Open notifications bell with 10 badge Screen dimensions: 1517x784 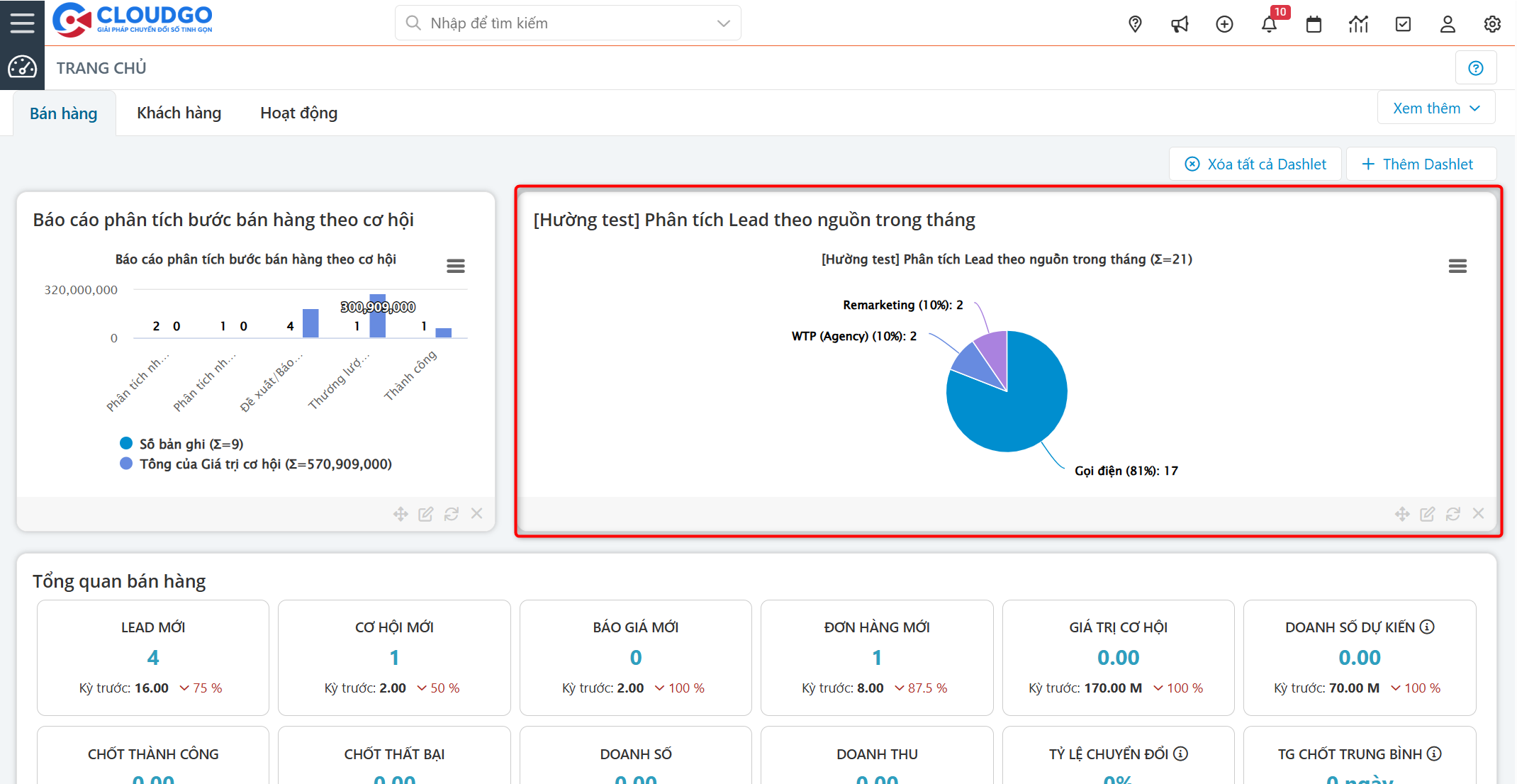tap(1269, 24)
